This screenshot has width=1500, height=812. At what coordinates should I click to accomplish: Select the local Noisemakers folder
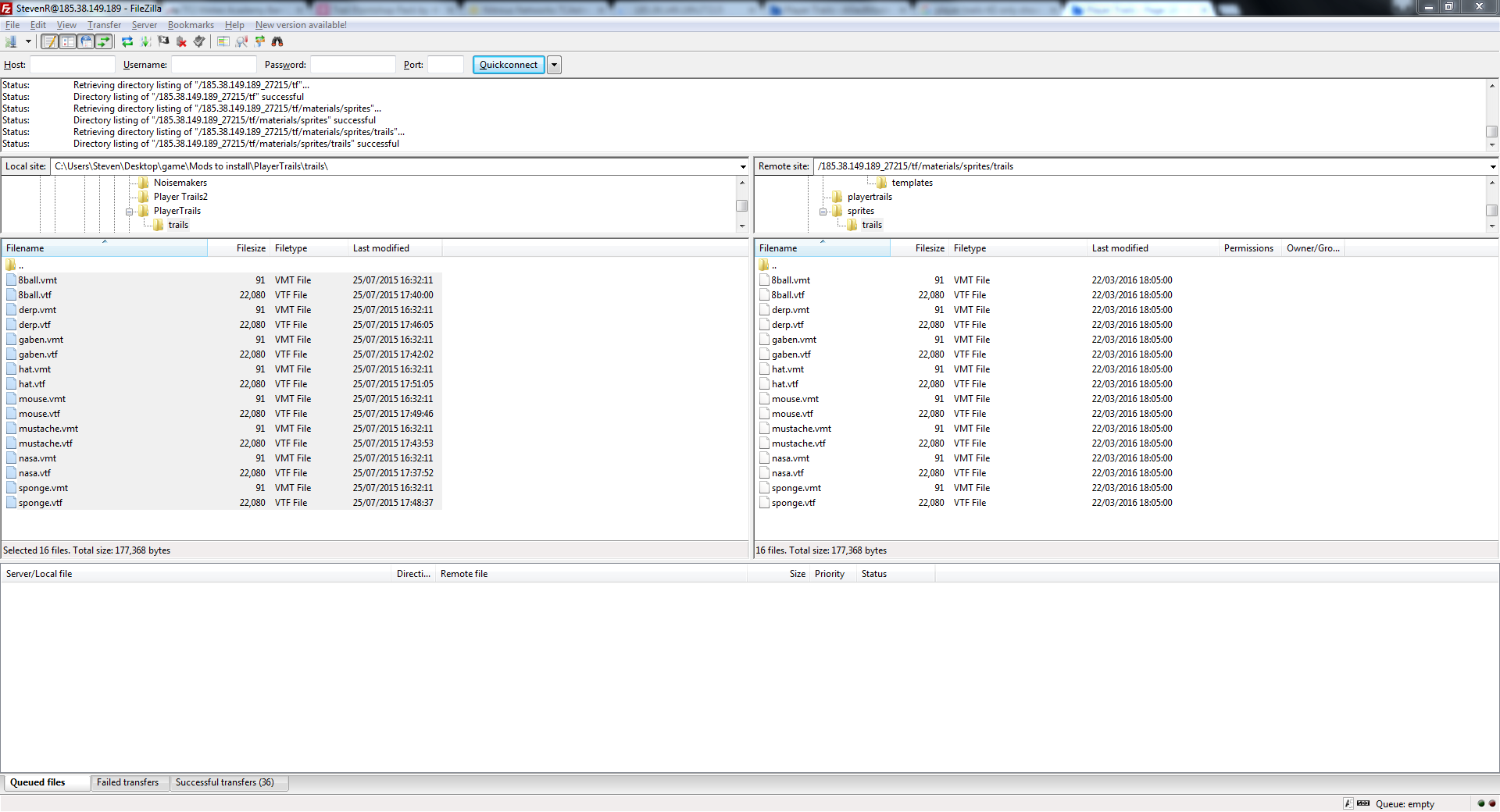(180, 183)
